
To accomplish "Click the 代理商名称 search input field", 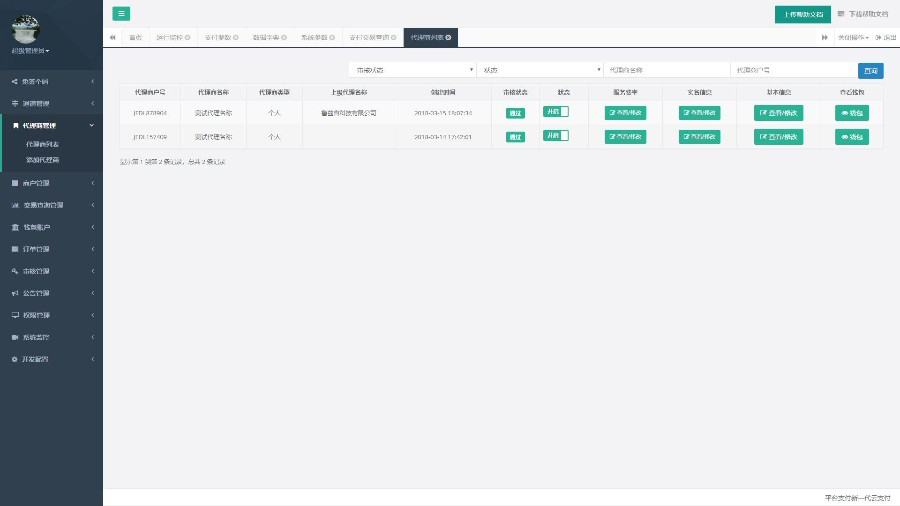I will [667, 70].
